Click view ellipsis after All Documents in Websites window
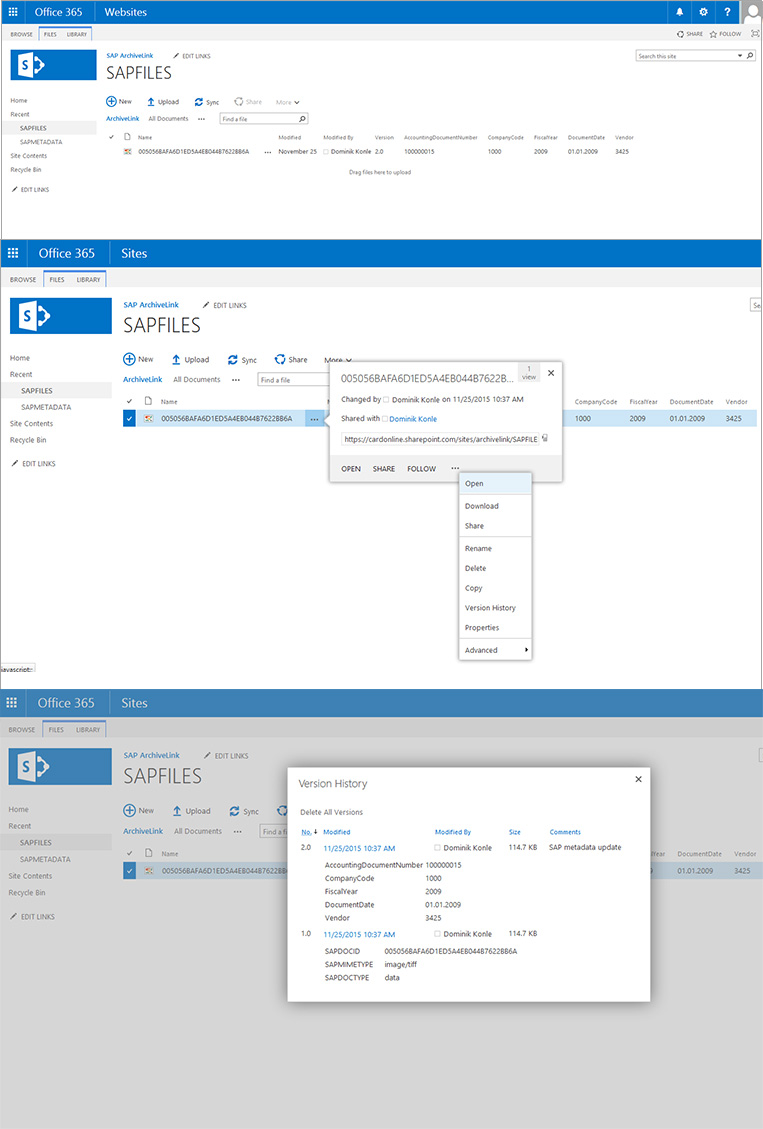763x1129 pixels. 202,119
